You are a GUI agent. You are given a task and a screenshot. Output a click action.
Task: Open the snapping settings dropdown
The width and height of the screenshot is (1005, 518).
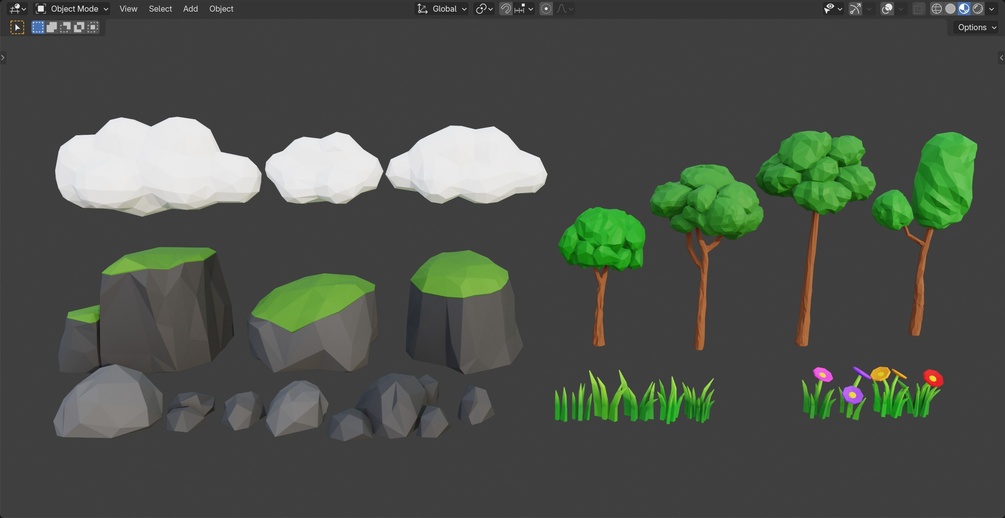tap(524, 9)
